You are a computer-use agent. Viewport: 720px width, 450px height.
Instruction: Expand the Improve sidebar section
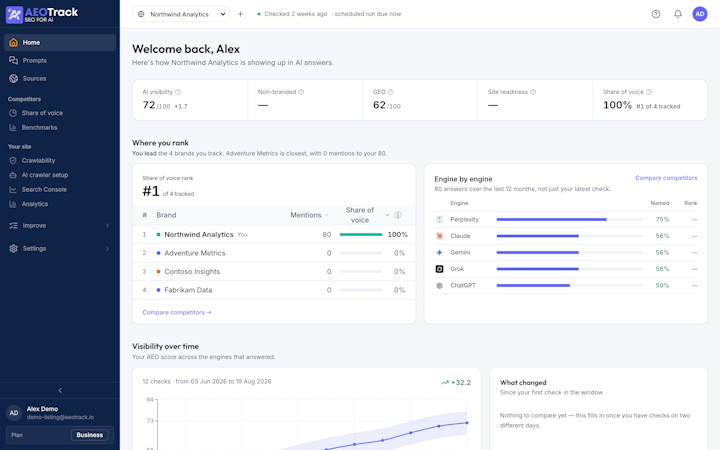pyautogui.click(x=60, y=225)
